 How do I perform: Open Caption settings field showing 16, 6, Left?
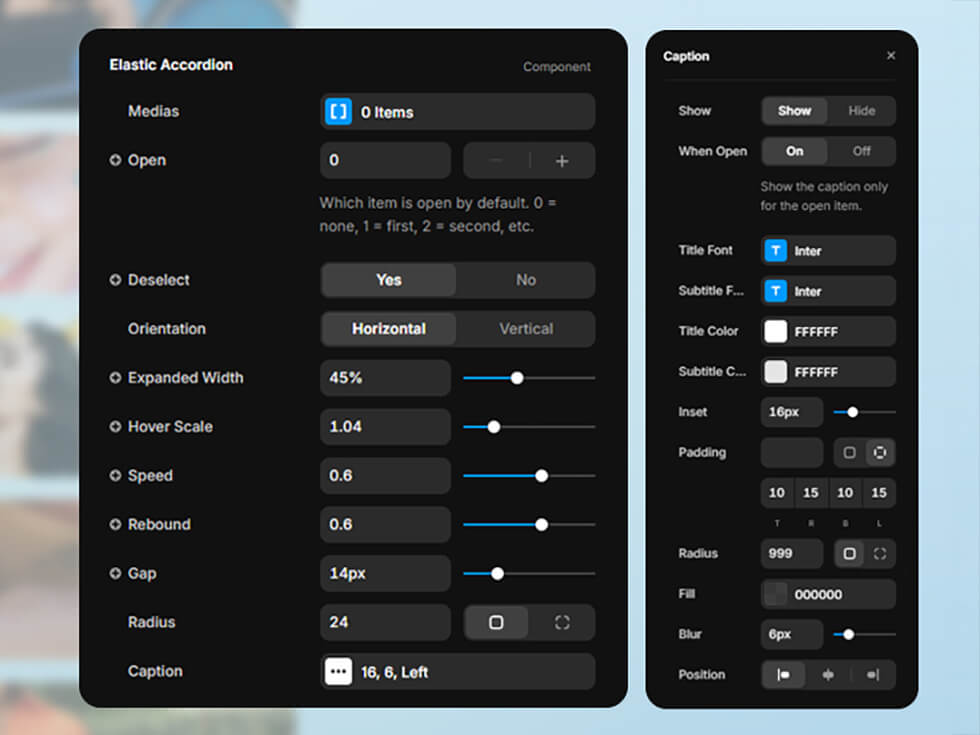pyautogui.click(x=458, y=672)
